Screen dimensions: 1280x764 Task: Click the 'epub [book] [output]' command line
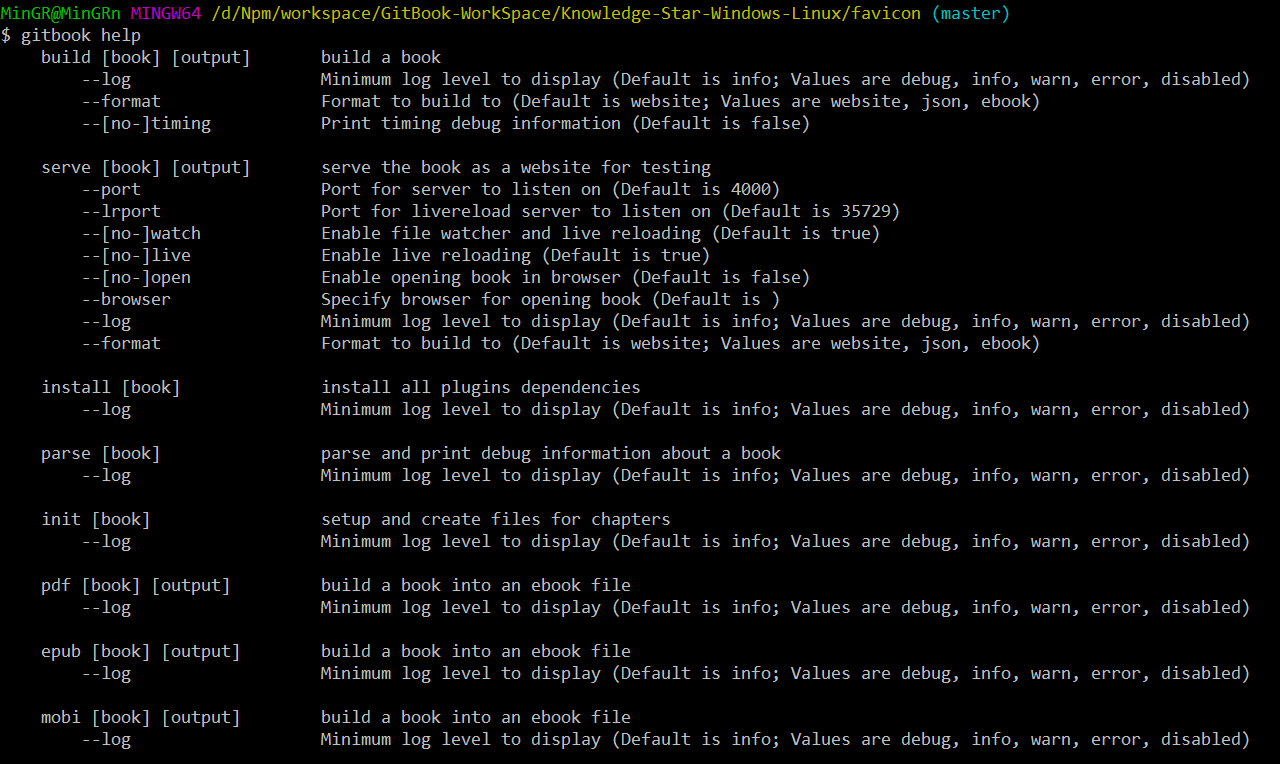140,651
